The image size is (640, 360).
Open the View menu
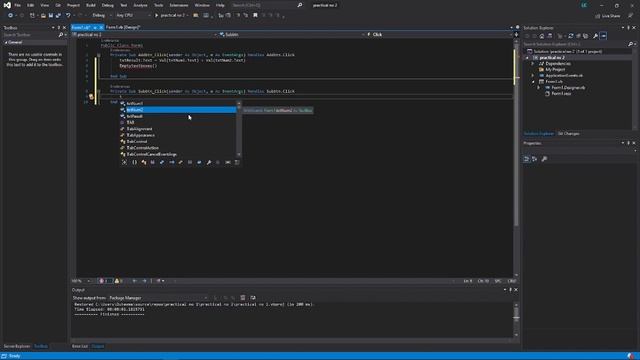click(44, 5)
